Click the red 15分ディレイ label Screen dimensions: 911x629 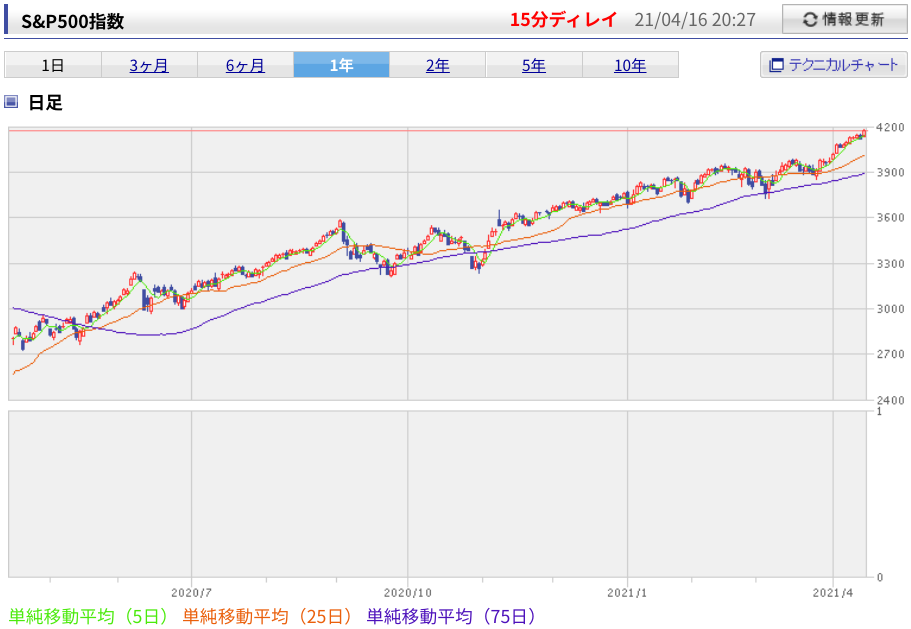(563, 20)
